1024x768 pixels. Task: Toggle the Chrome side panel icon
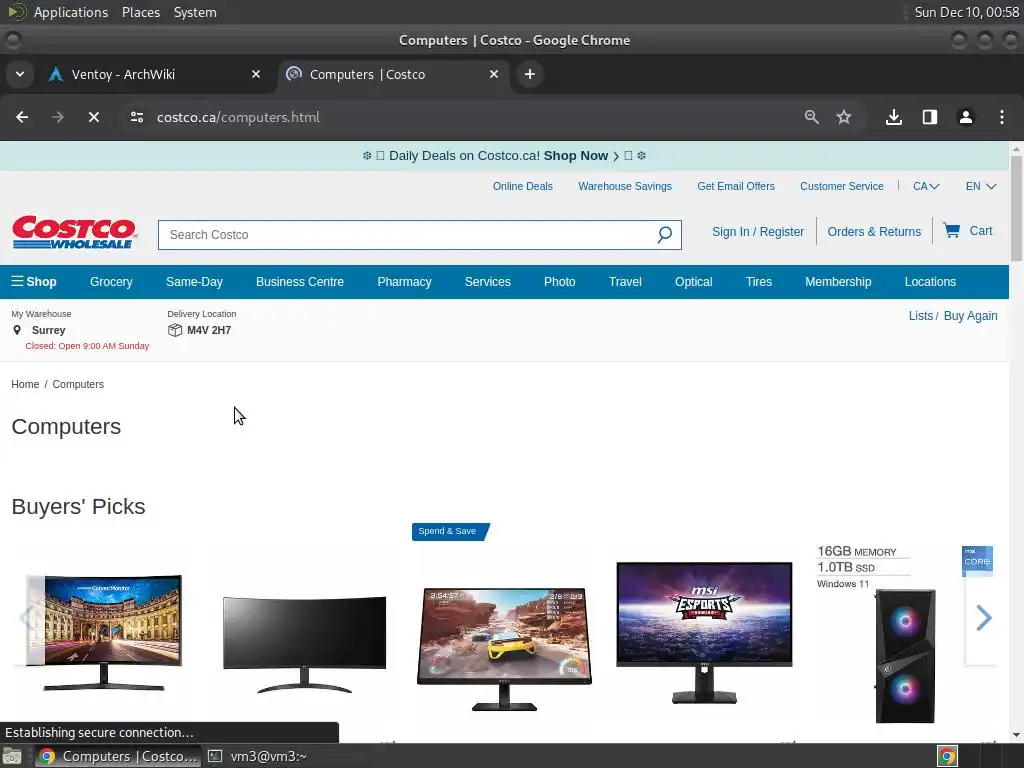coord(929,118)
